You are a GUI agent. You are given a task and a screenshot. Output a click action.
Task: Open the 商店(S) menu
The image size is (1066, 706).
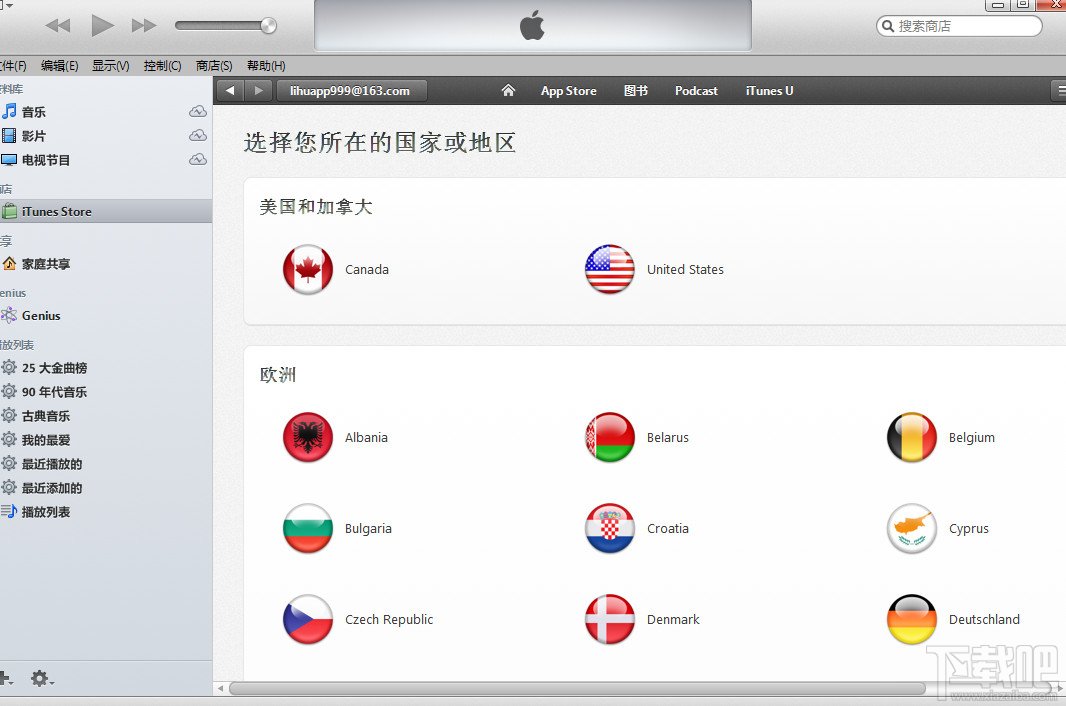(x=212, y=65)
